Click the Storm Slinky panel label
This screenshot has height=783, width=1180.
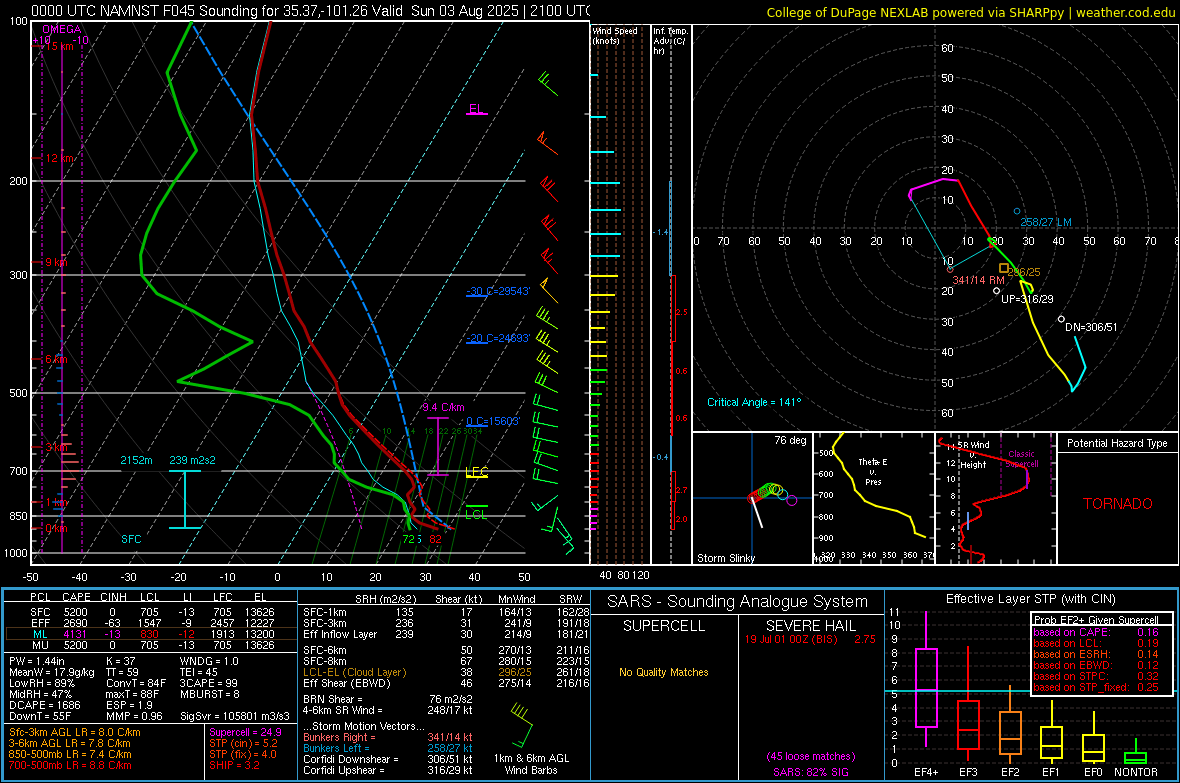point(725,558)
